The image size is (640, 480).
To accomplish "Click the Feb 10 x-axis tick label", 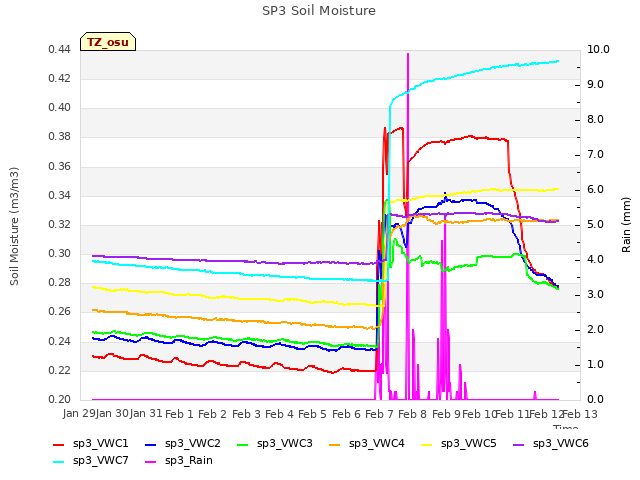I will [479, 415].
